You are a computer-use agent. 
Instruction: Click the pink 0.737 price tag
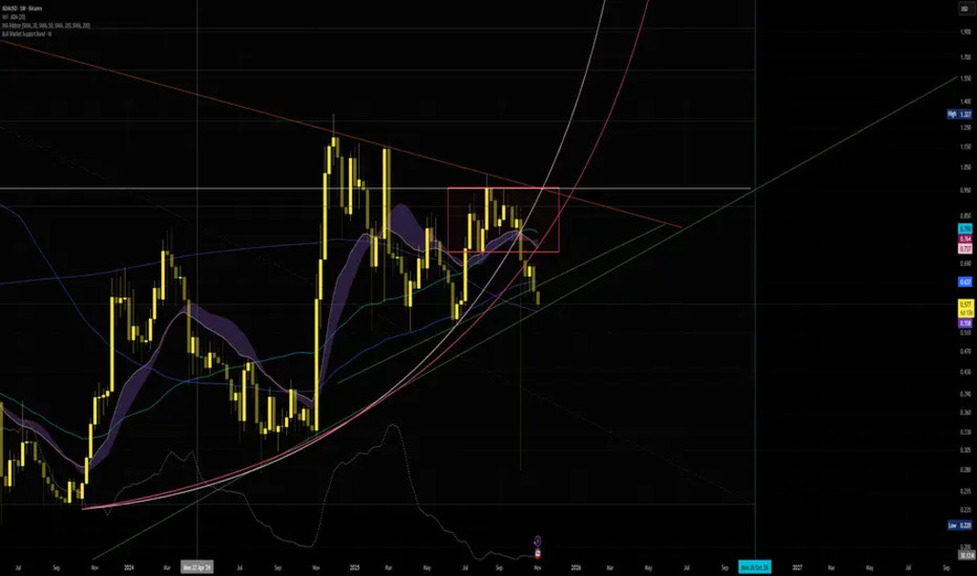tap(966, 248)
